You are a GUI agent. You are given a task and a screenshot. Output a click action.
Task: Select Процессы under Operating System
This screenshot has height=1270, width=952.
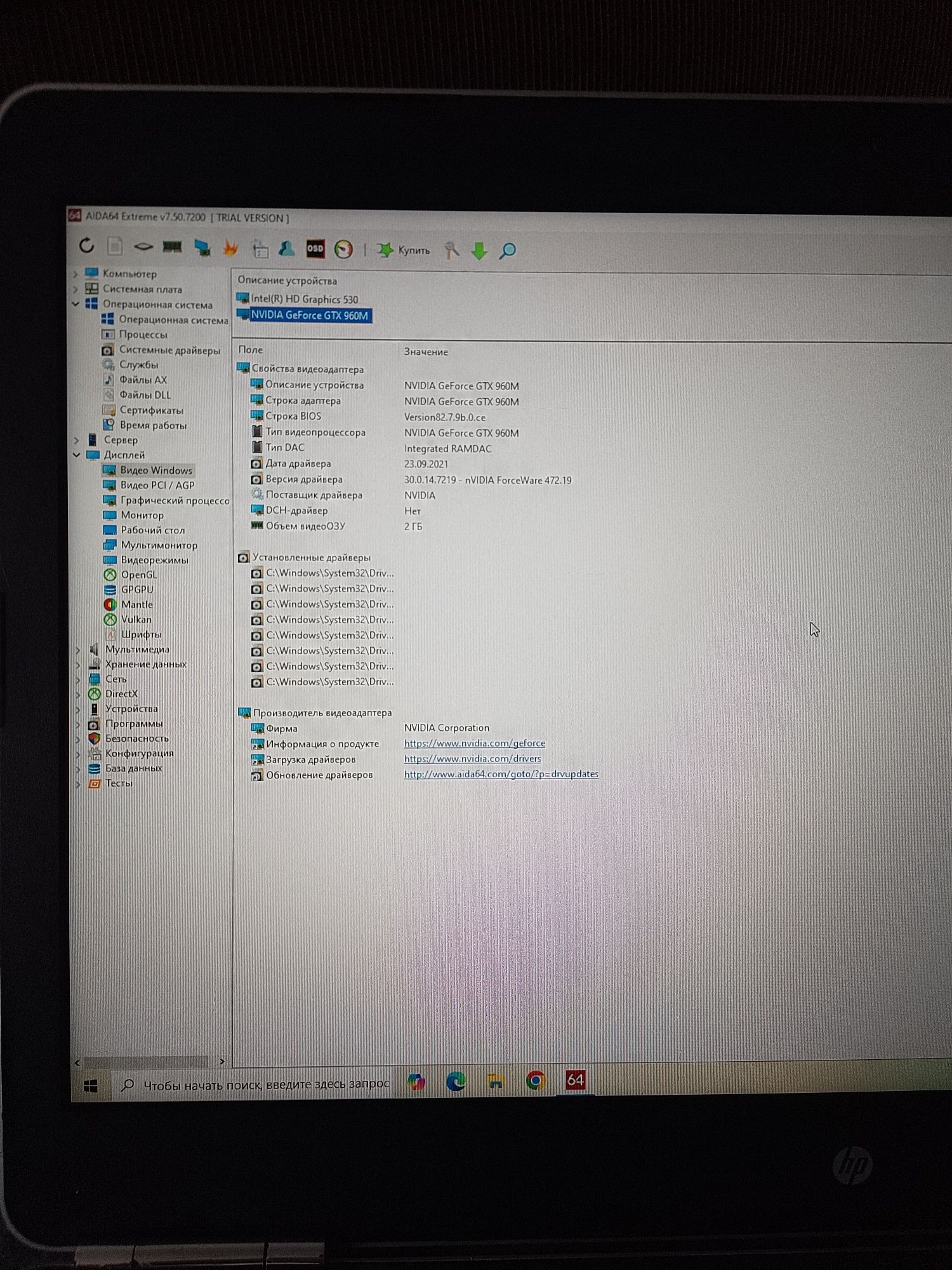pyautogui.click(x=143, y=335)
